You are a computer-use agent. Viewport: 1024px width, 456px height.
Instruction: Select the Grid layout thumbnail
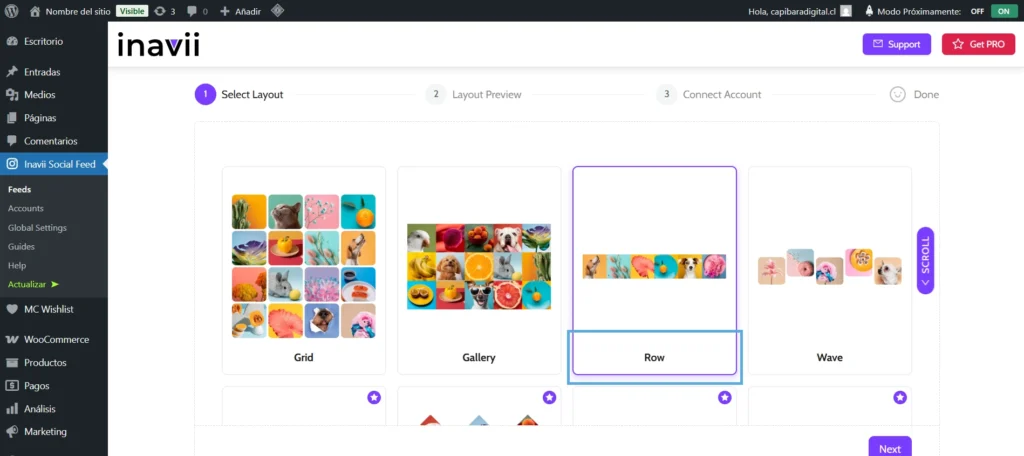click(x=304, y=265)
